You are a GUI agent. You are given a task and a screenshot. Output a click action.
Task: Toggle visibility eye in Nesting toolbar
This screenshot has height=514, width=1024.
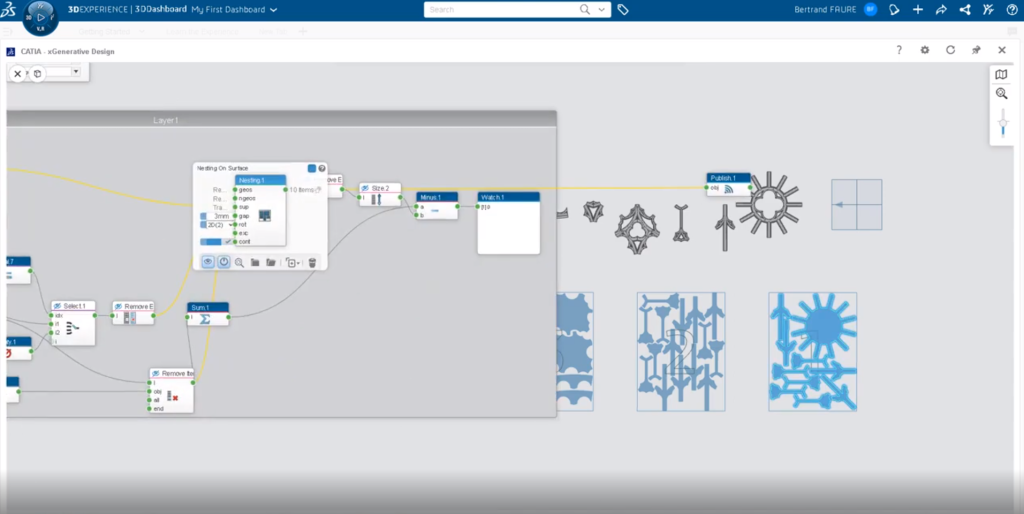[208, 262]
